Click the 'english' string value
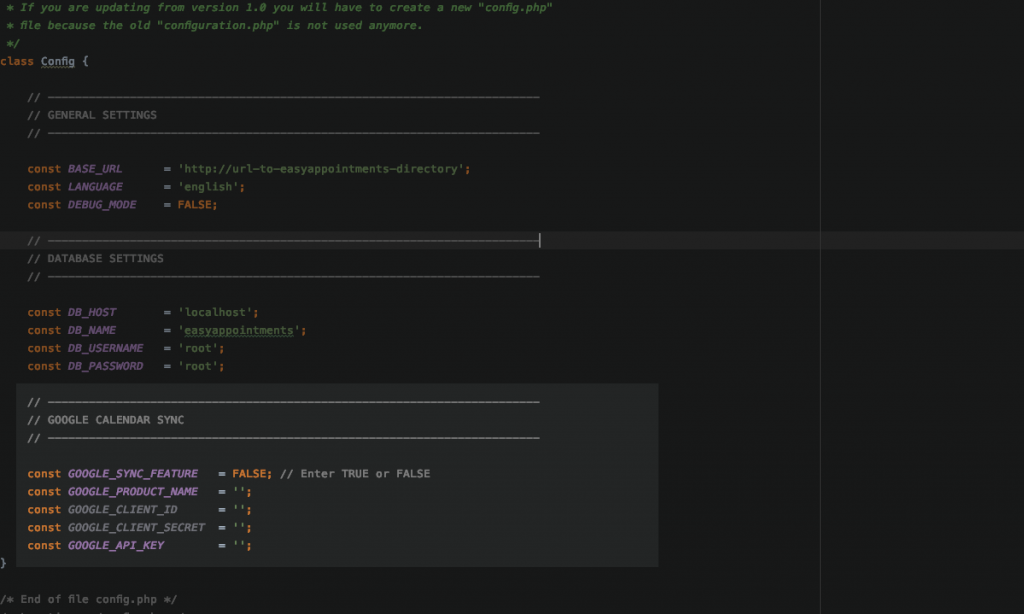 pos(208,187)
